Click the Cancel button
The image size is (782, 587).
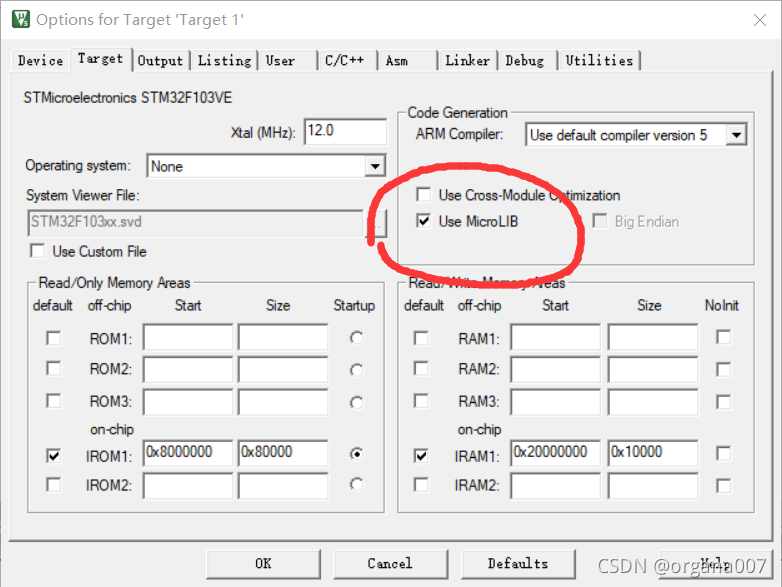(391, 564)
